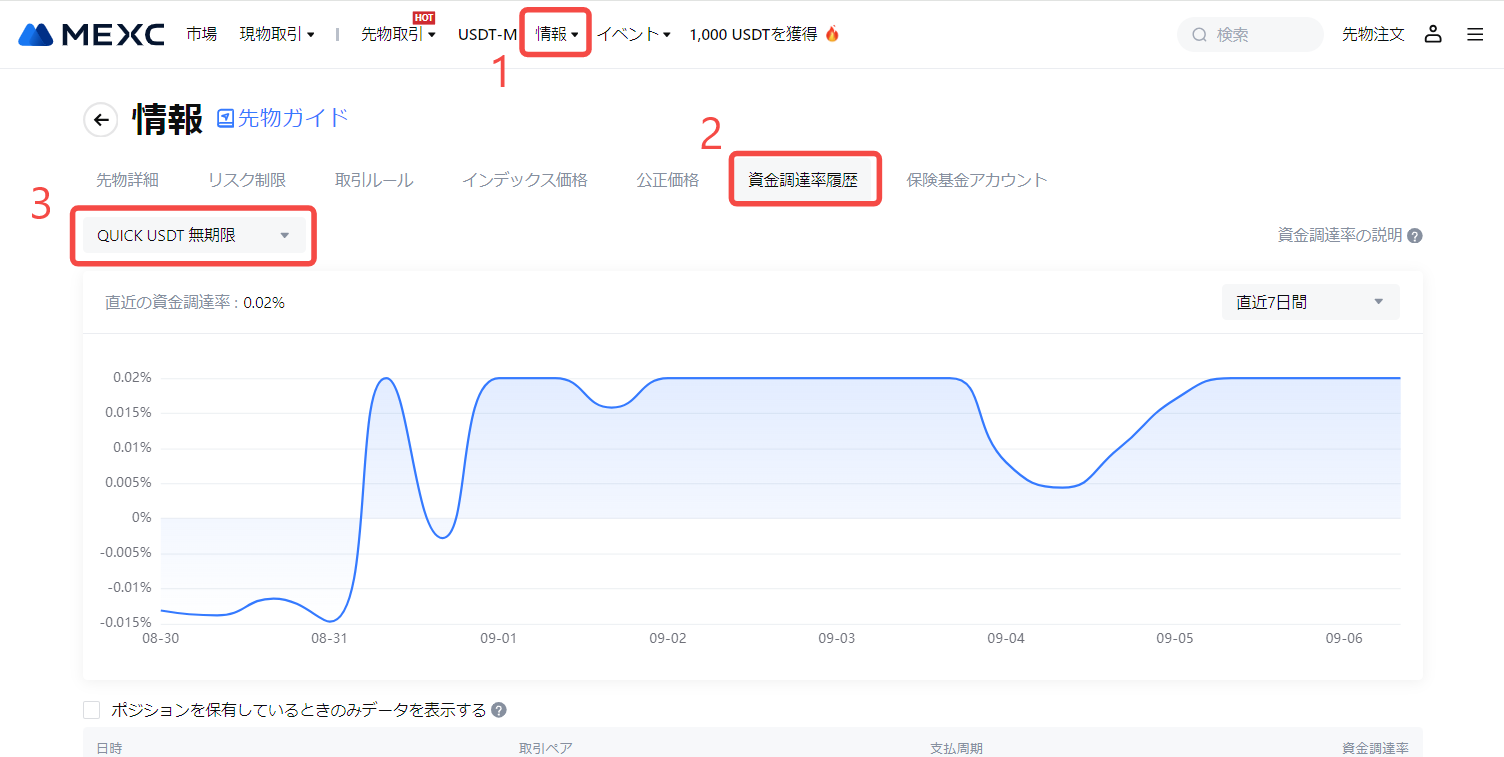The image size is (1504, 757).
Task: Click the 検索 search field
Action: click(x=1260, y=34)
